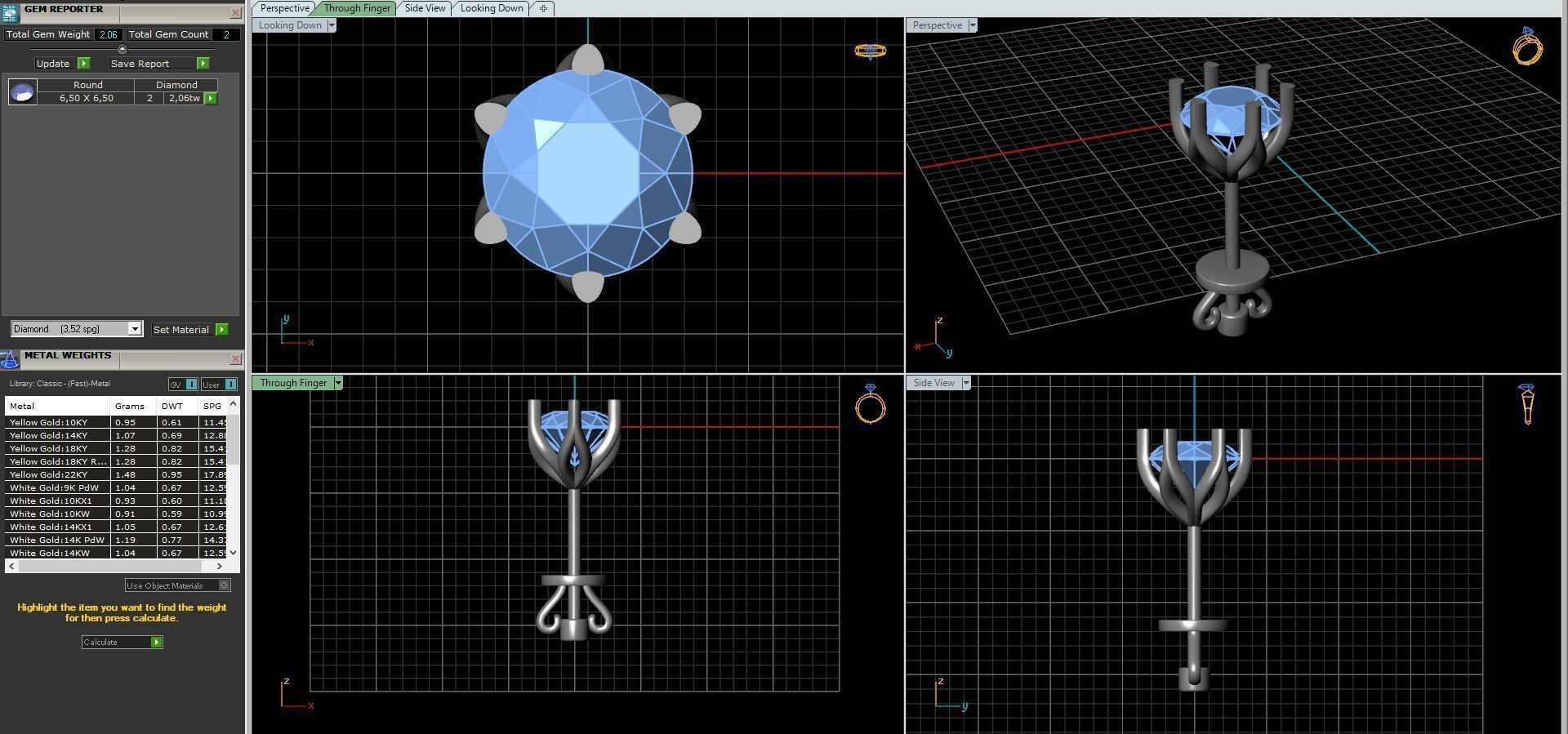
Task: Click the metal table vertical scrollbar thumb
Action: pos(234,438)
